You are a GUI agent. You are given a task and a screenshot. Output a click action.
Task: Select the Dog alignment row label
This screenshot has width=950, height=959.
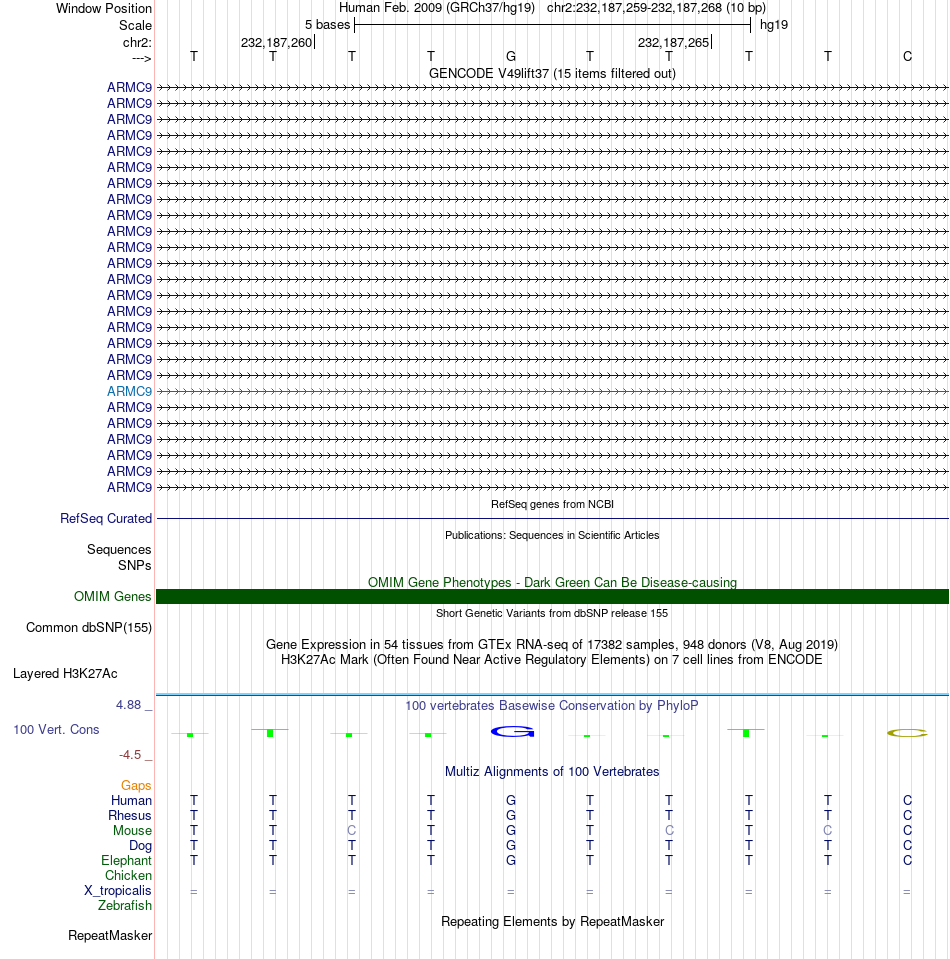point(140,845)
